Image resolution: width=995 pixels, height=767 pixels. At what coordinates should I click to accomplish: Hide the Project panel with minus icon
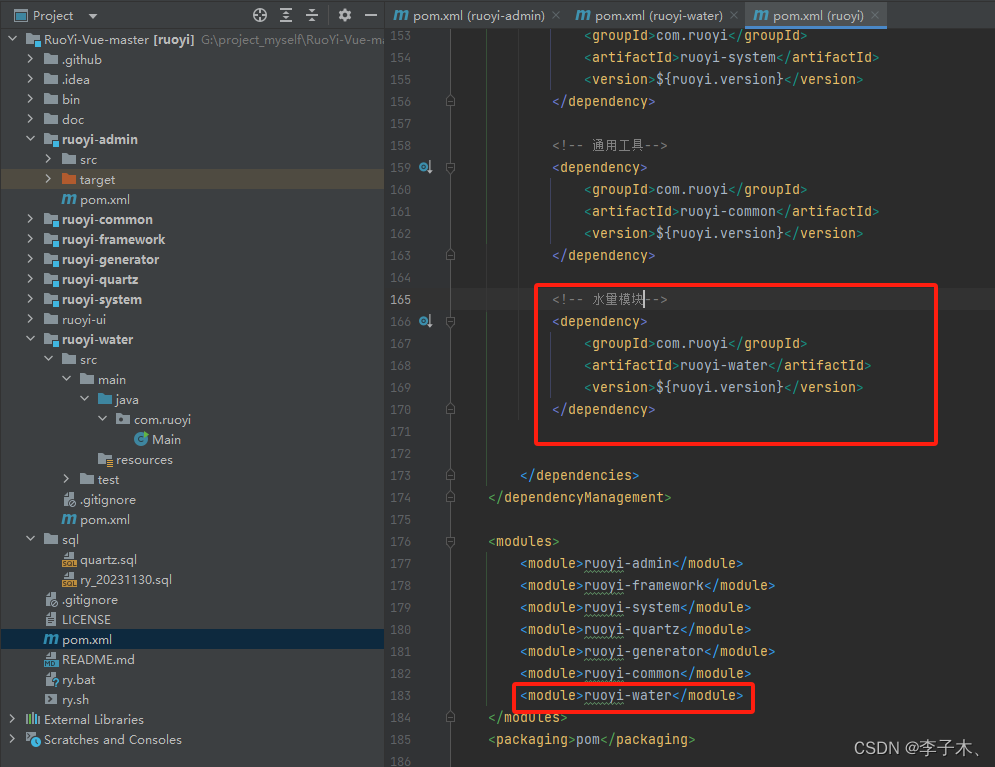click(x=371, y=15)
